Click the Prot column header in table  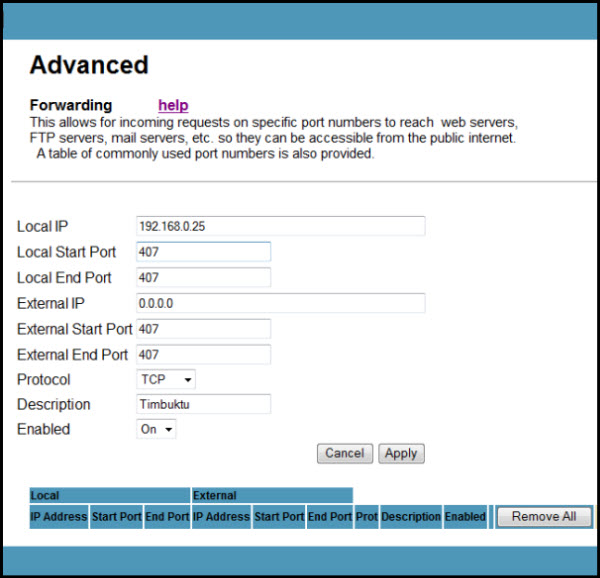coord(366,517)
